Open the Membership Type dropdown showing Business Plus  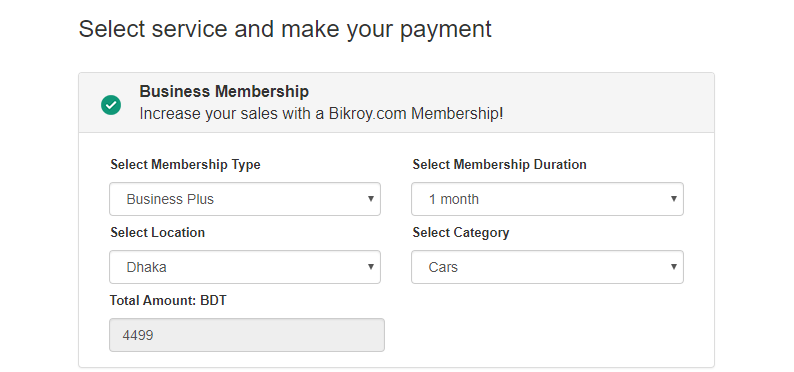click(245, 199)
